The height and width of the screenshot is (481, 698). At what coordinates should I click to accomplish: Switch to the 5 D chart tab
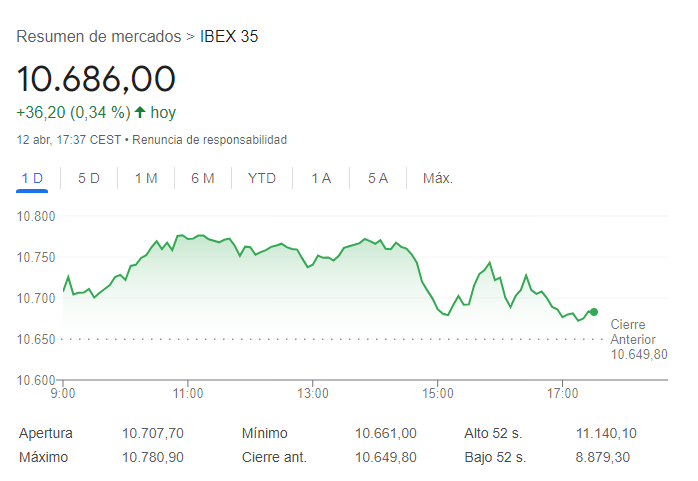point(89,178)
